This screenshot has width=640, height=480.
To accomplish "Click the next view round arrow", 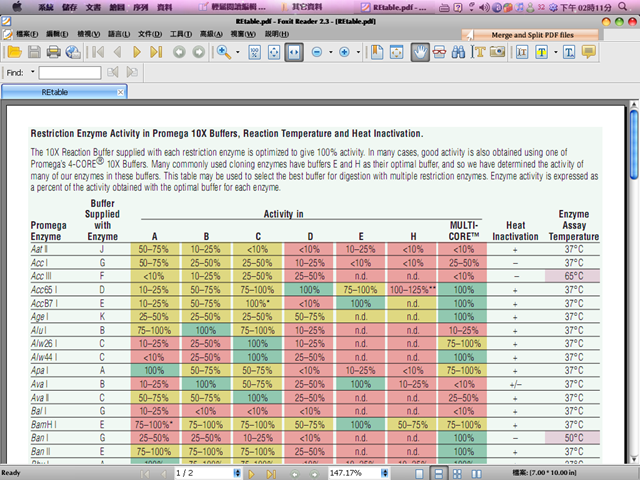I will click(x=199, y=52).
